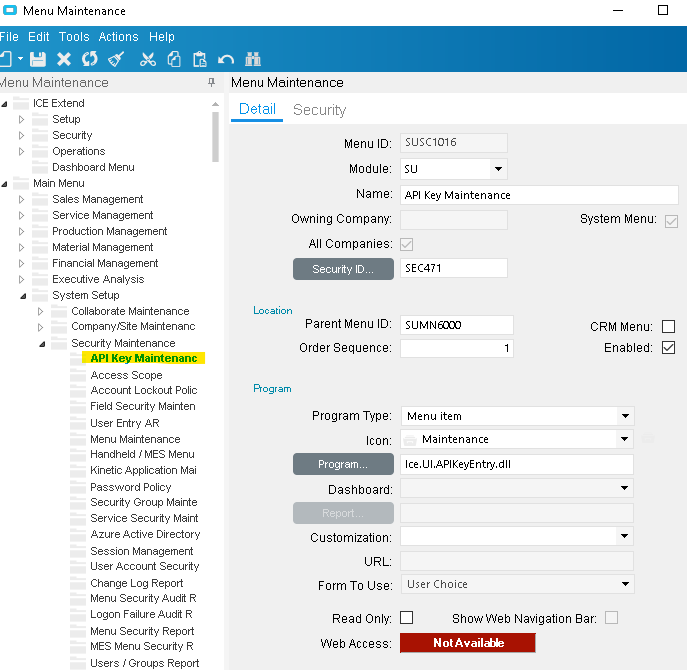Click the Copy toolbar icon
Screen dimensions: 687x670
coord(174,60)
